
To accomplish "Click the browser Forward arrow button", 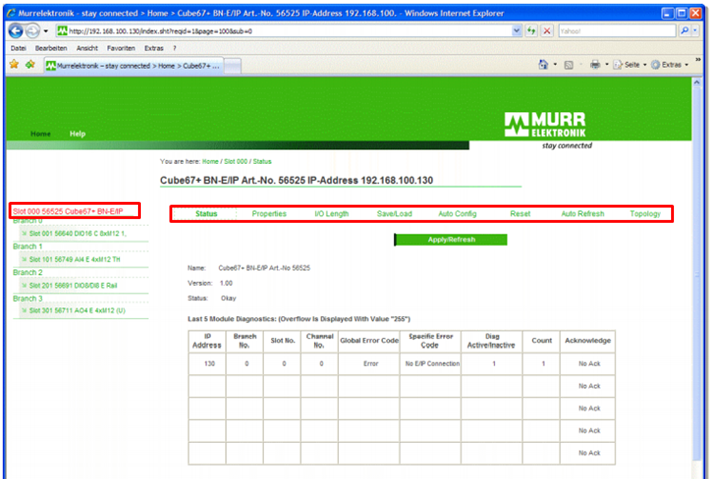I will 32,31.
